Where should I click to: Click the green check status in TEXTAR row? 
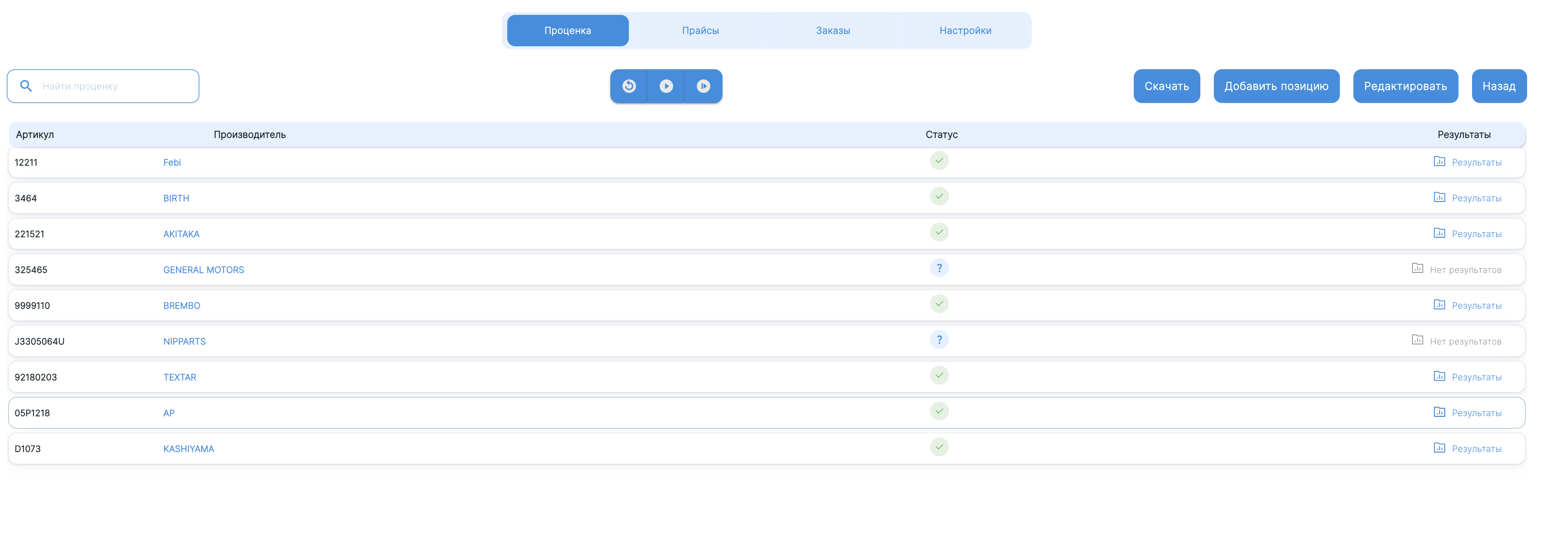point(939,375)
